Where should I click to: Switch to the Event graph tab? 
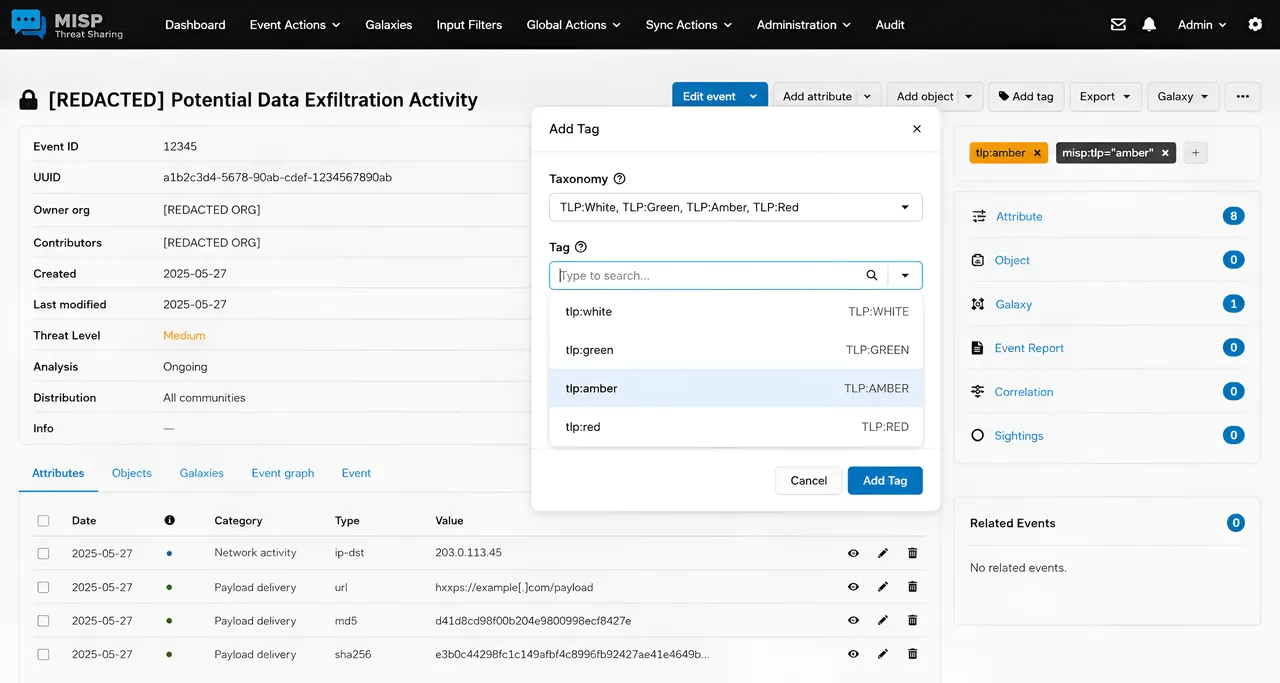(283, 473)
